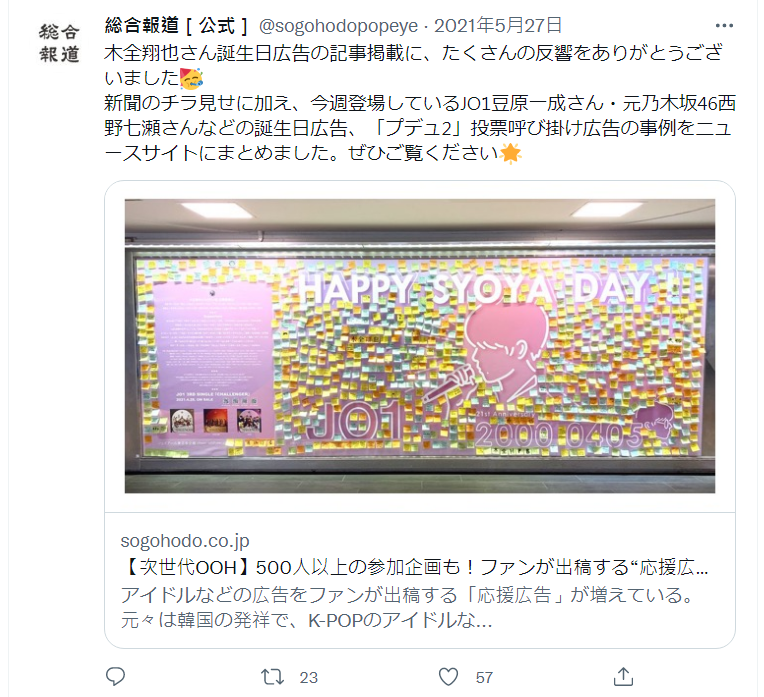Open the sogohodo.co.jp domain link
Viewport: 764px width, 697px height.
tap(185, 541)
